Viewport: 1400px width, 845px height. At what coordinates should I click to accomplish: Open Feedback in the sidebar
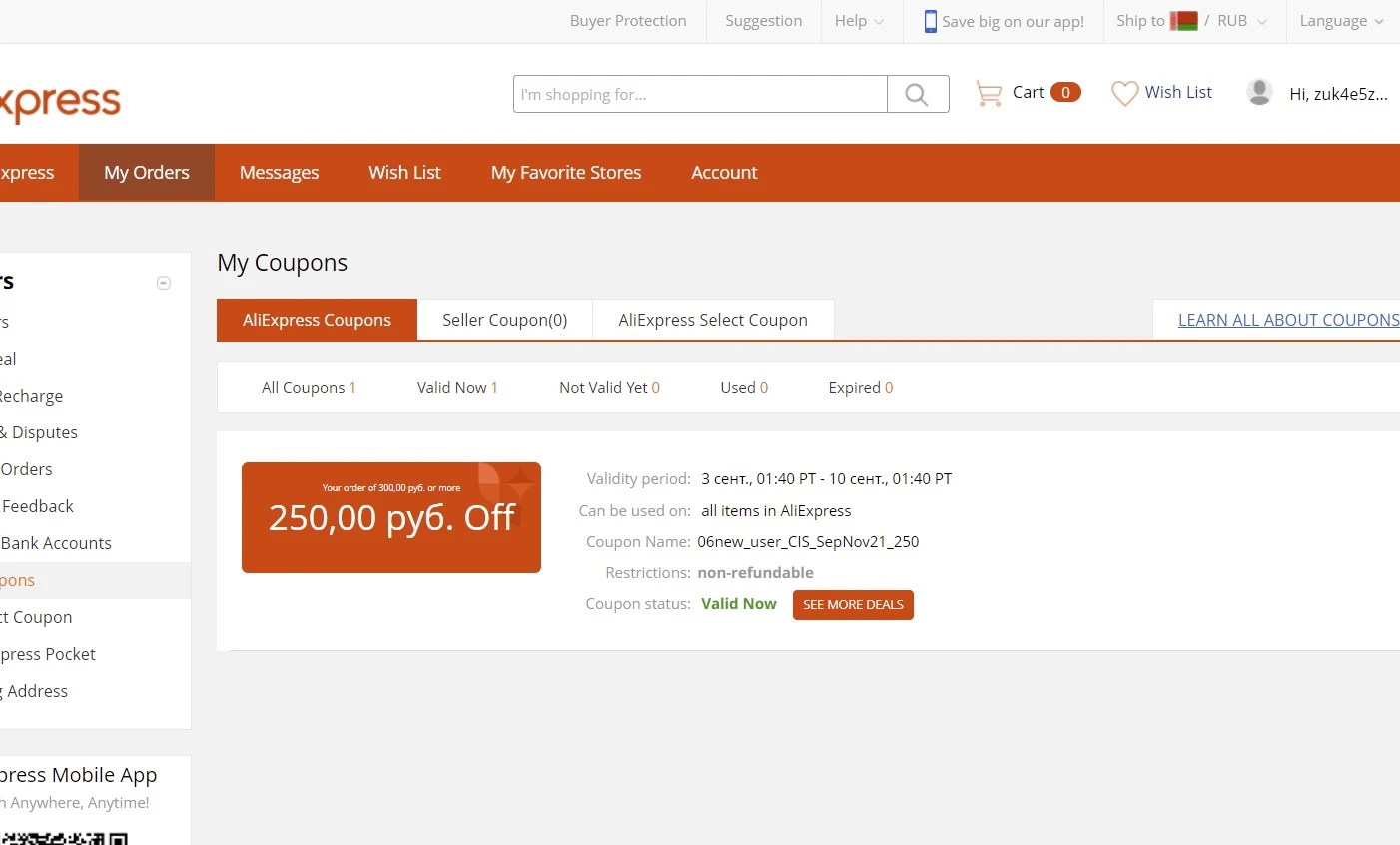coord(37,506)
